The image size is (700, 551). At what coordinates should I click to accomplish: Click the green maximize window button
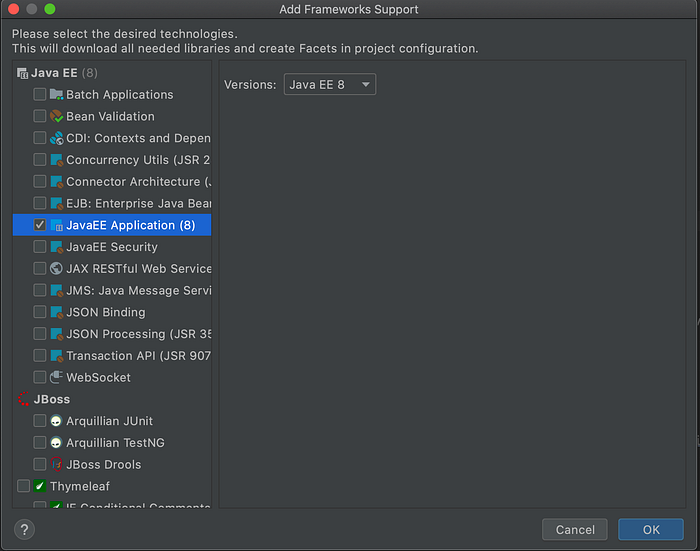(x=50, y=9)
